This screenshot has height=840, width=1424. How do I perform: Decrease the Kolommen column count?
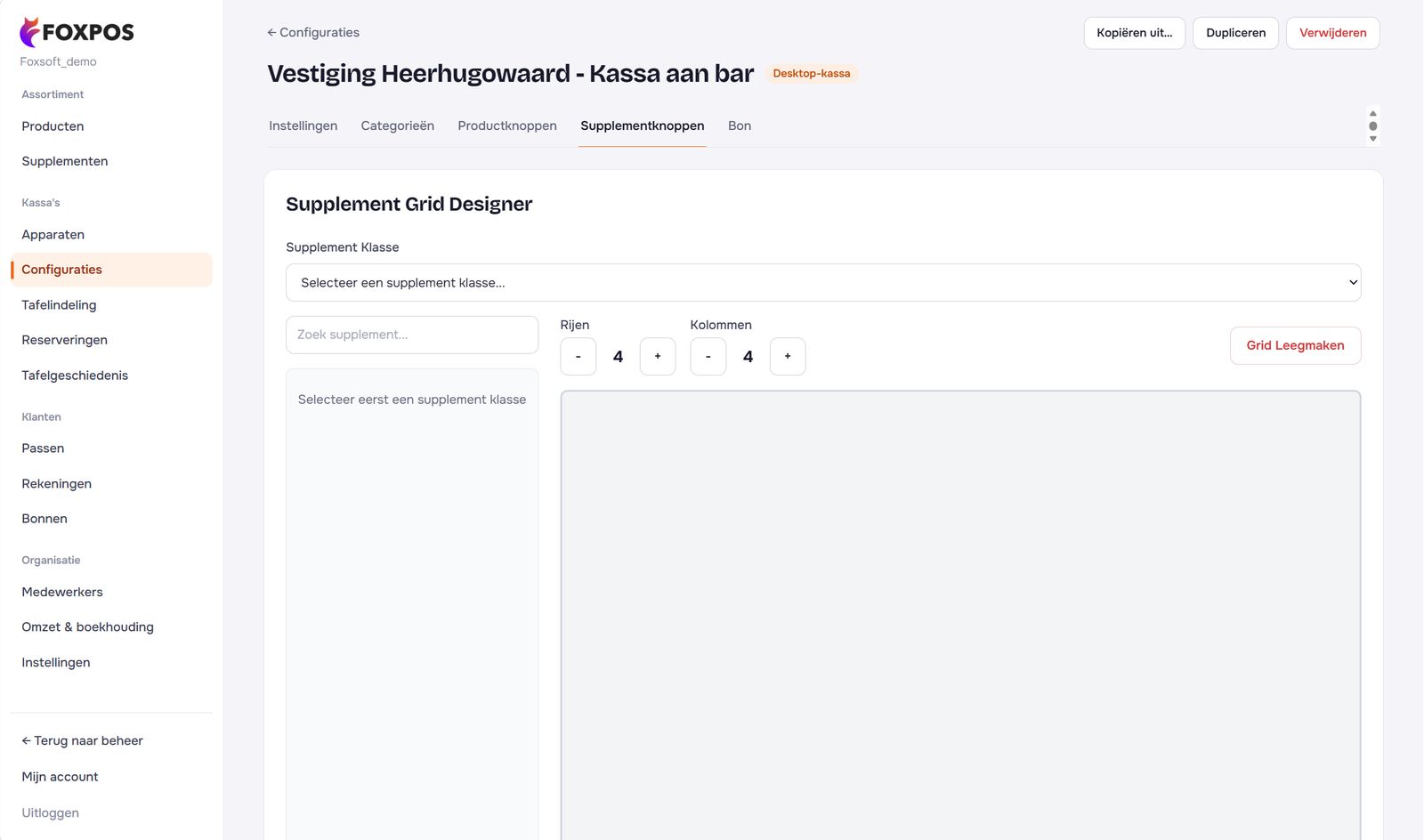pos(708,357)
